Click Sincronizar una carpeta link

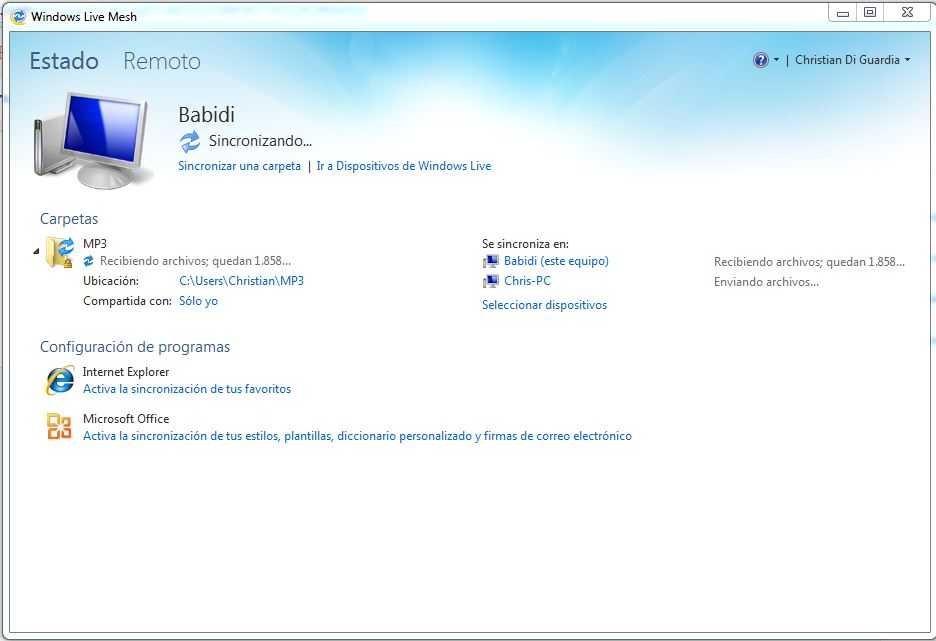(239, 166)
